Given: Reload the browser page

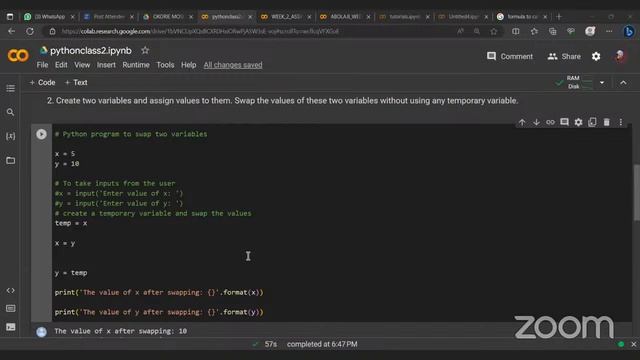Looking at the screenshot, I should (x=30, y=31).
